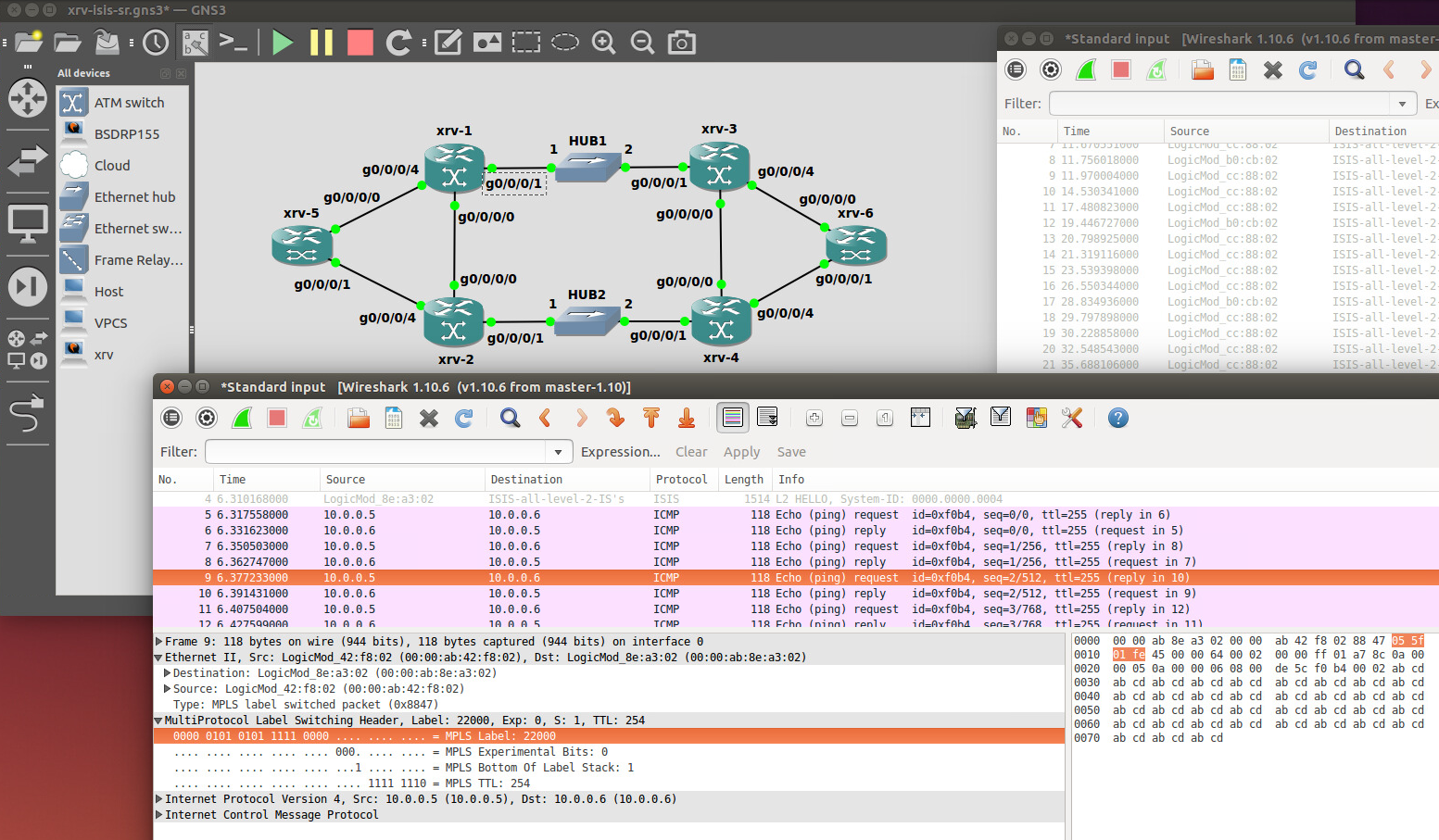Click HUB1 node on topology canvas
Screen dimensions: 1439x840
coord(587,169)
